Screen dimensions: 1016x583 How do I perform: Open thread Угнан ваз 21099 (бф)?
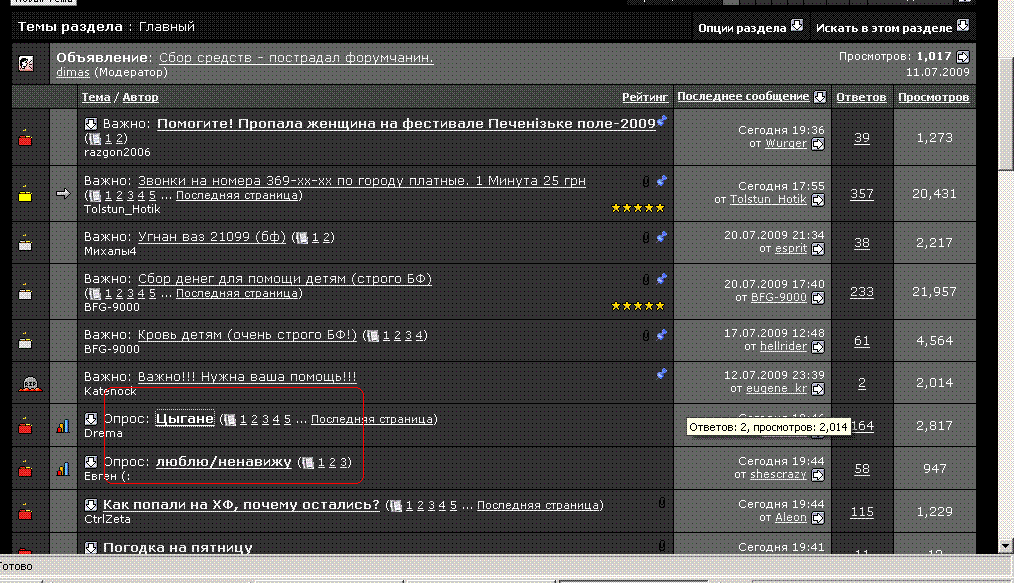pyautogui.click(x=212, y=237)
